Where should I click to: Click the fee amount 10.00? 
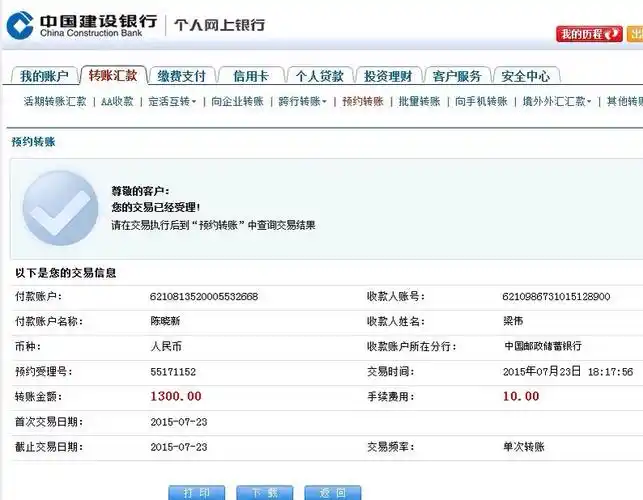521,396
